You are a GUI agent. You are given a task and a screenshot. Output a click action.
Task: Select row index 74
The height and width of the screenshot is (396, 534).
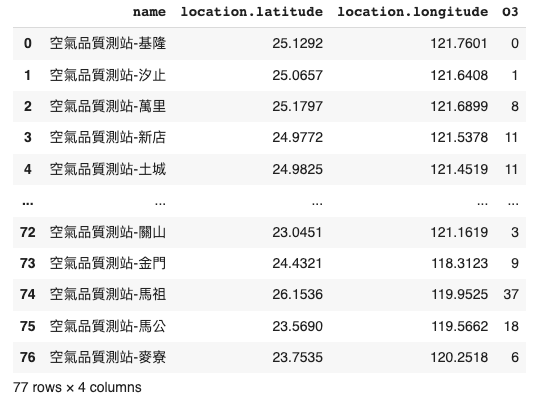pos(28,294)
